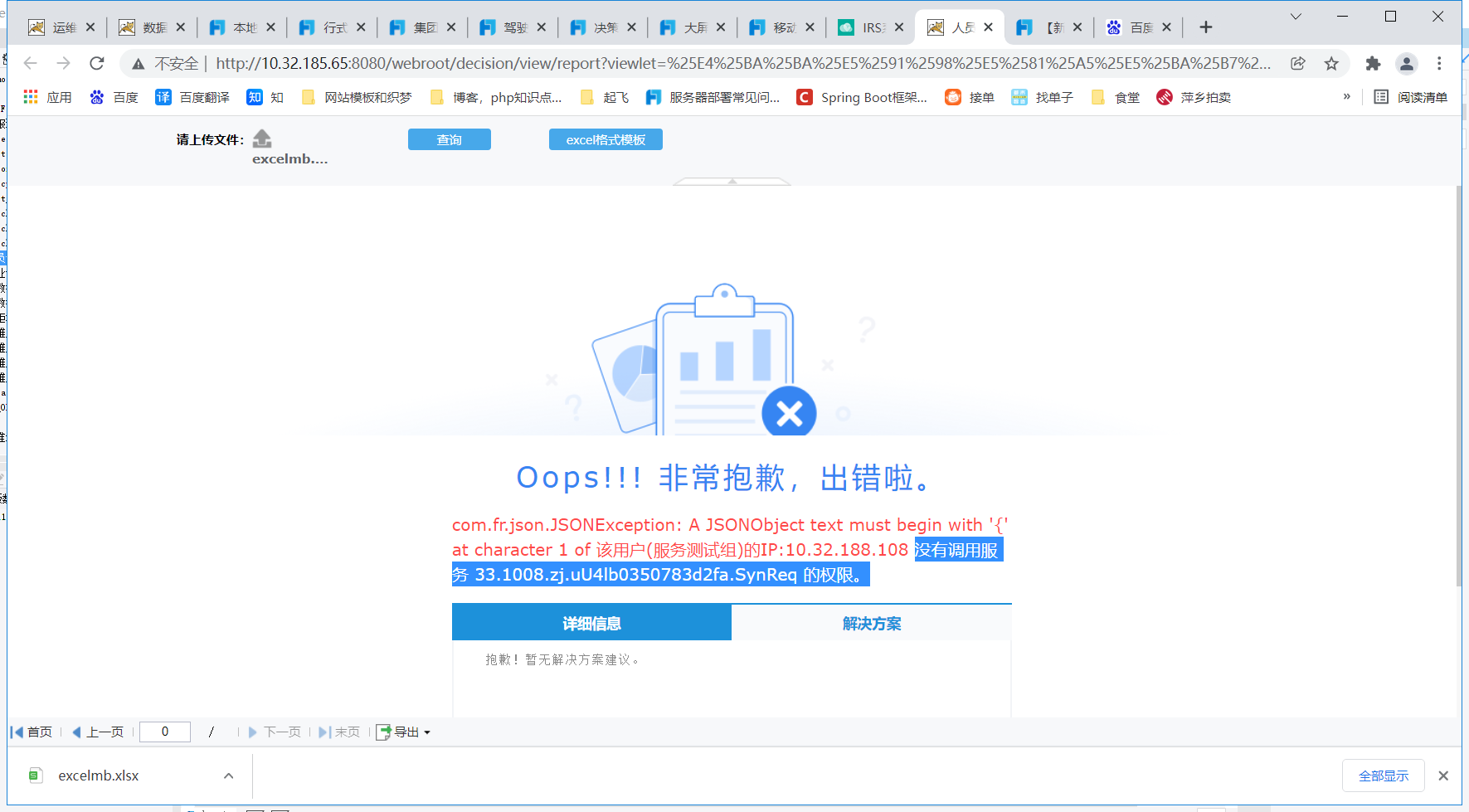The width and height of the screenshot is (1469, 812).
Task: Go to 上一页 in report toolbar
Action: (x=98, y=732)
